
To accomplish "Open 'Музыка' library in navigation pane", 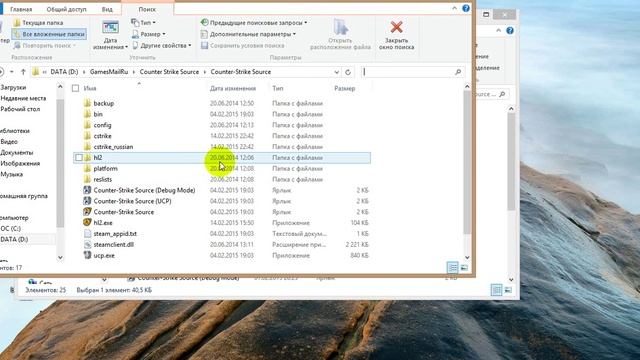I will 11,174.
